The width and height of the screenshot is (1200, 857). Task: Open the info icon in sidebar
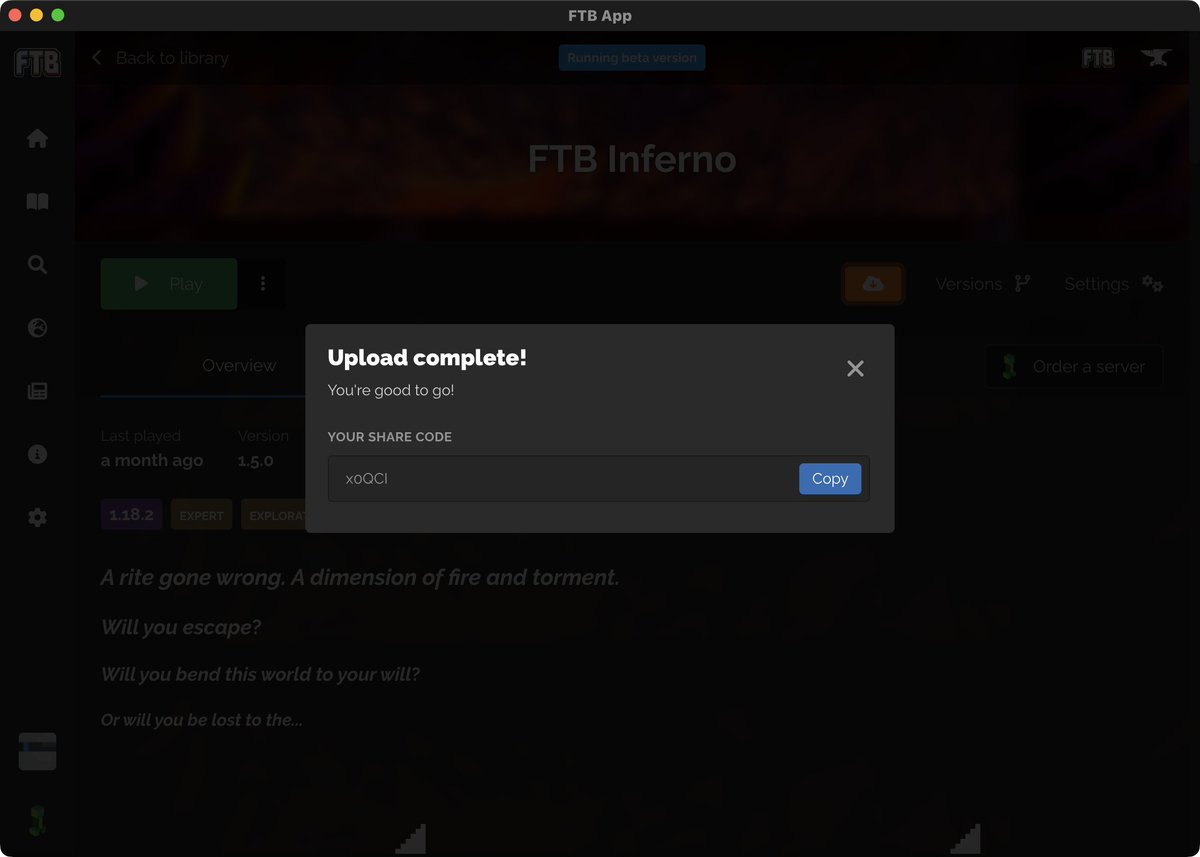click(37, 454)
